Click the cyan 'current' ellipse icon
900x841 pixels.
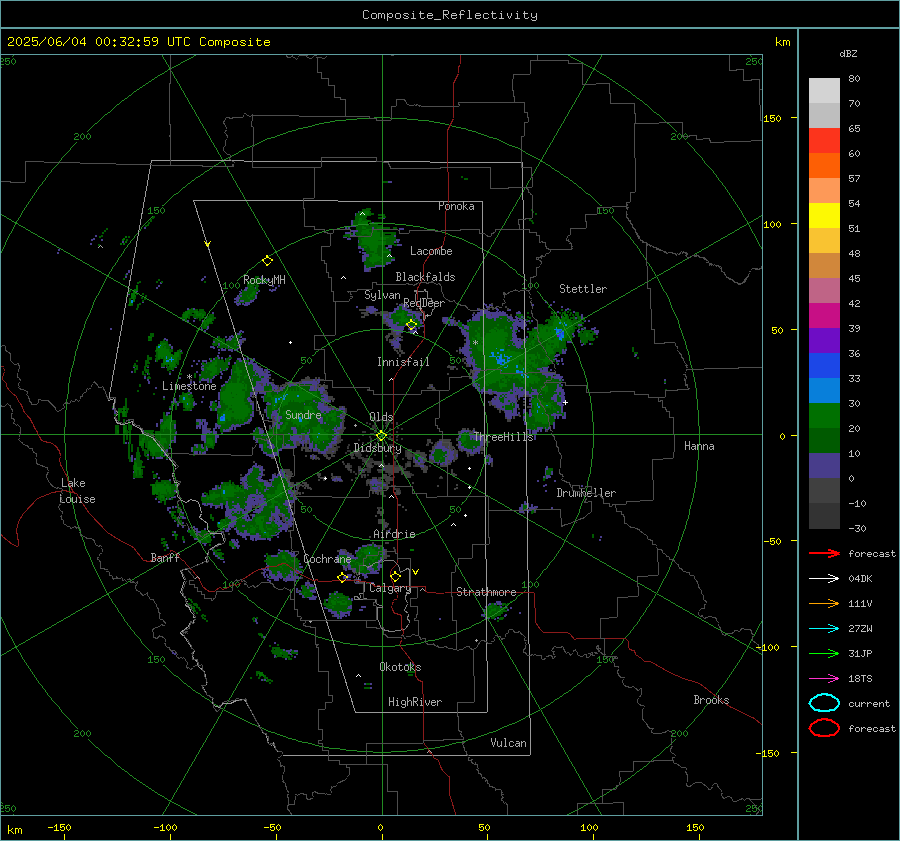tap(824, 703)
